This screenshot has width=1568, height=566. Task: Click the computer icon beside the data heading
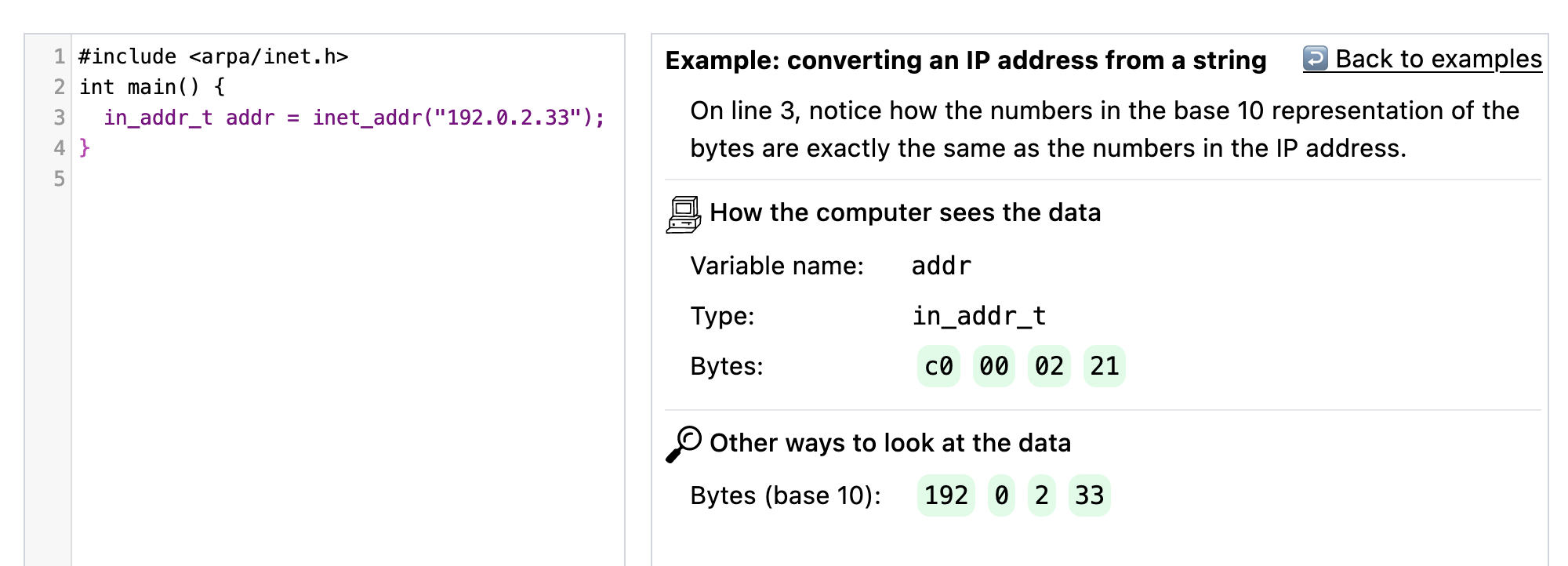click(683, 214)
